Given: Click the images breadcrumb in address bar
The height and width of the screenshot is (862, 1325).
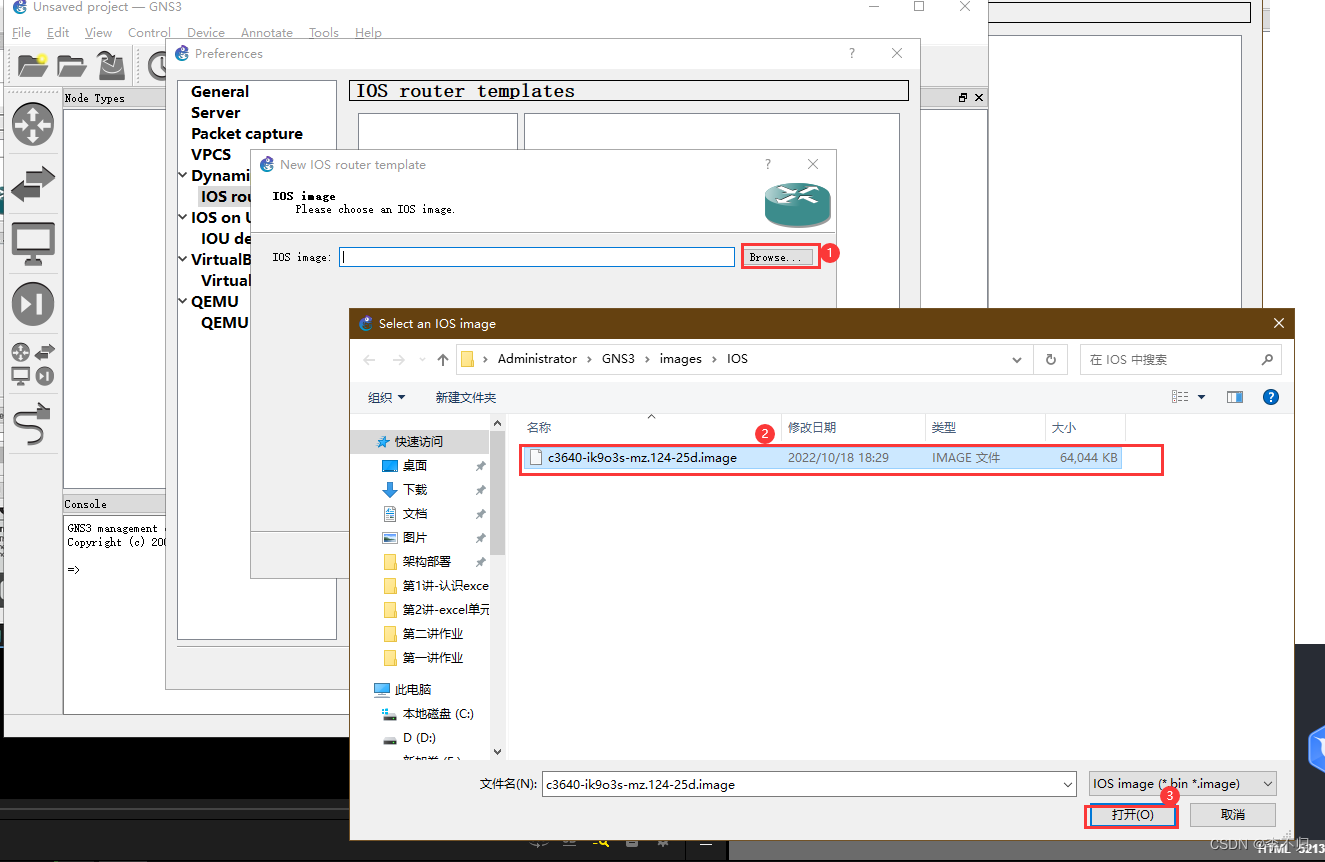Looking at the screenshot, I should [x=680, y=359].
